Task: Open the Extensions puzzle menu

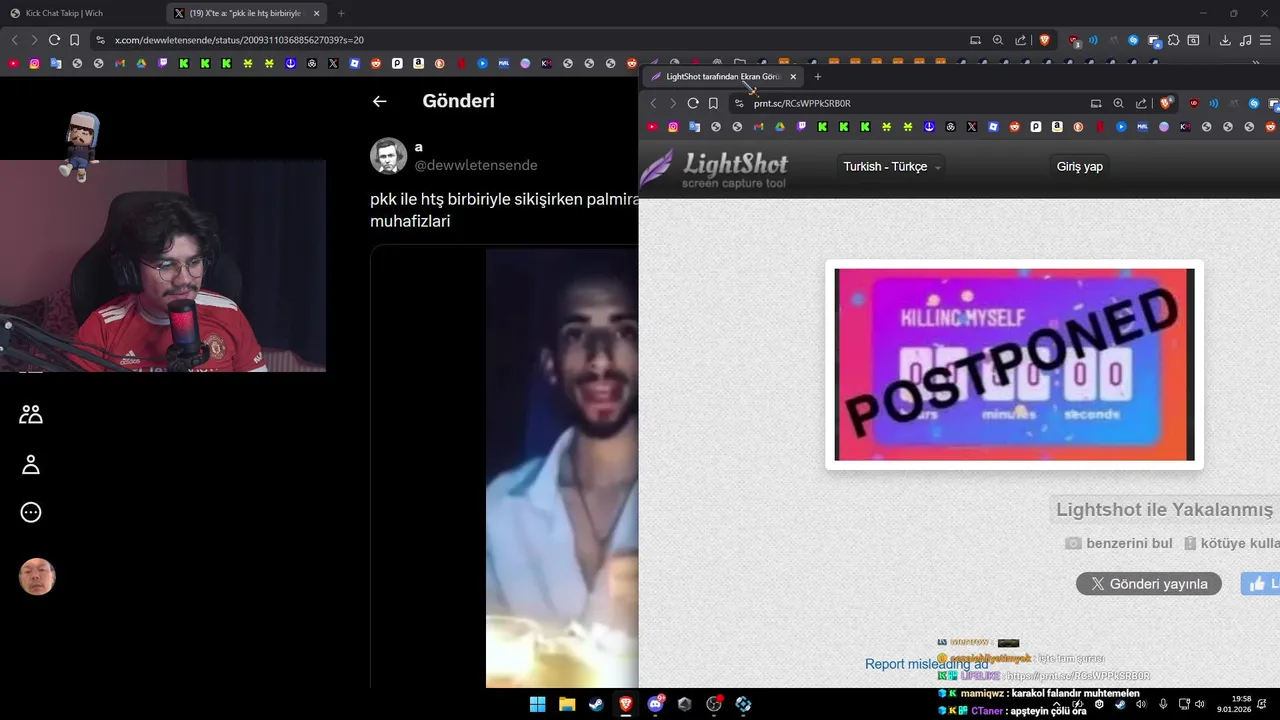Action: click(1173, 40)
